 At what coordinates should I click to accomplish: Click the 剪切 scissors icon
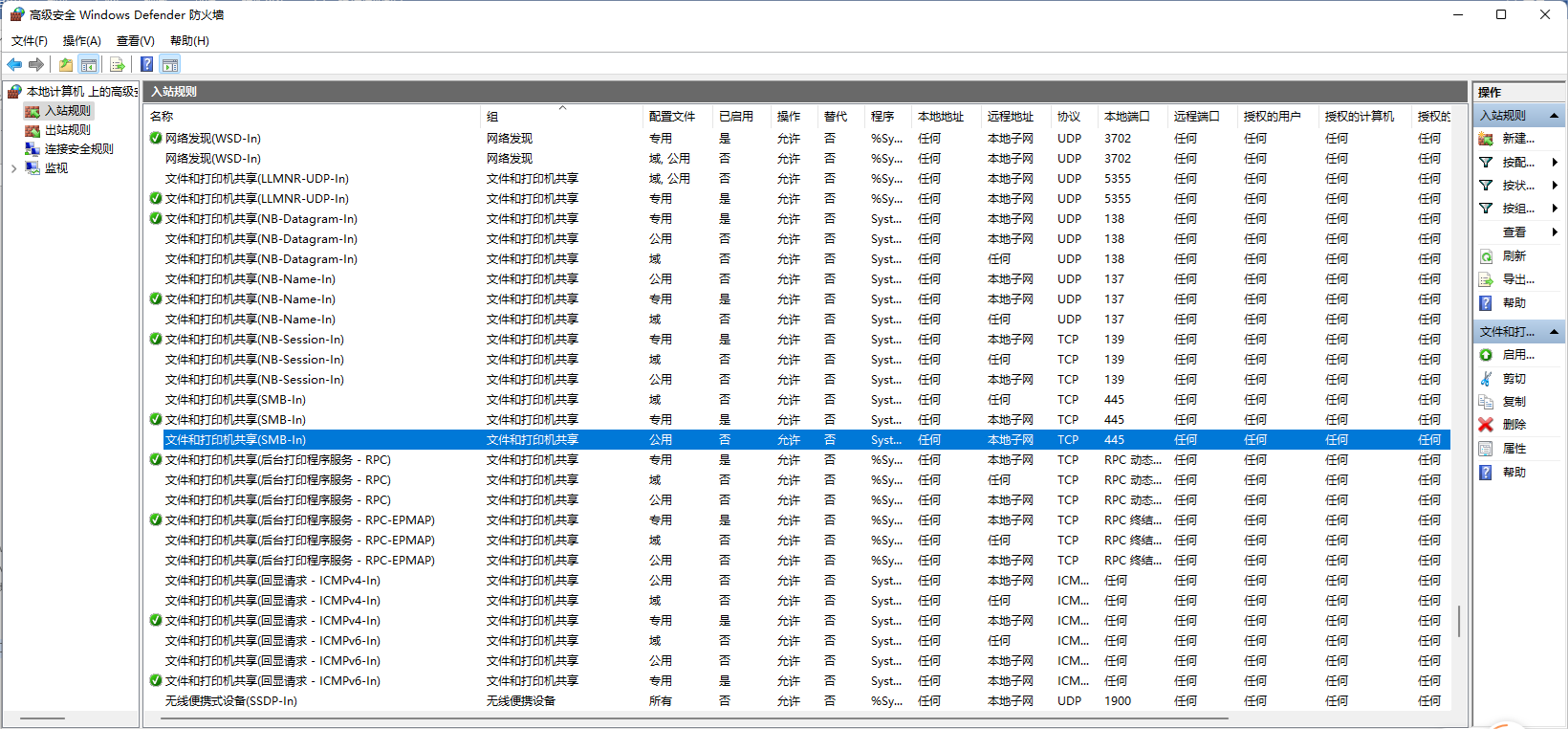[1486, 379]
